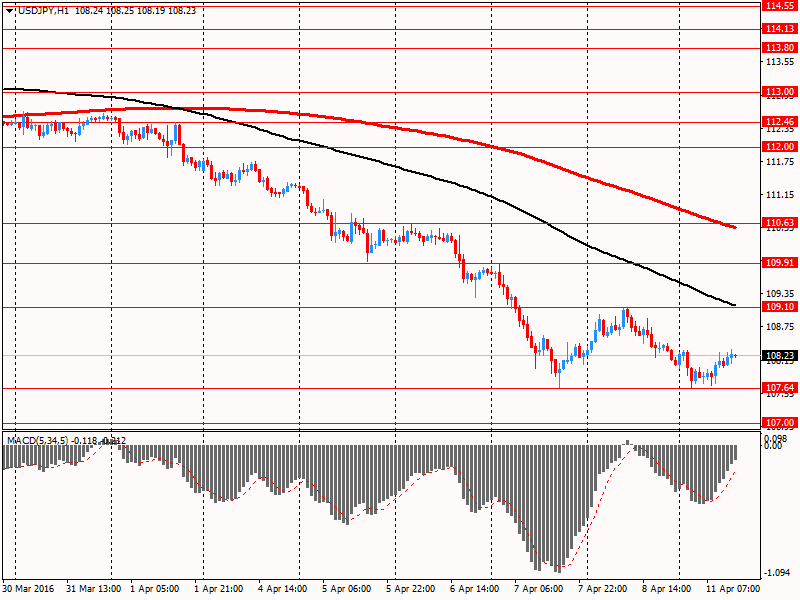Select the 7 Apr 06:00 time label
The width and height of the screenshot is (800, 600).
539,589
